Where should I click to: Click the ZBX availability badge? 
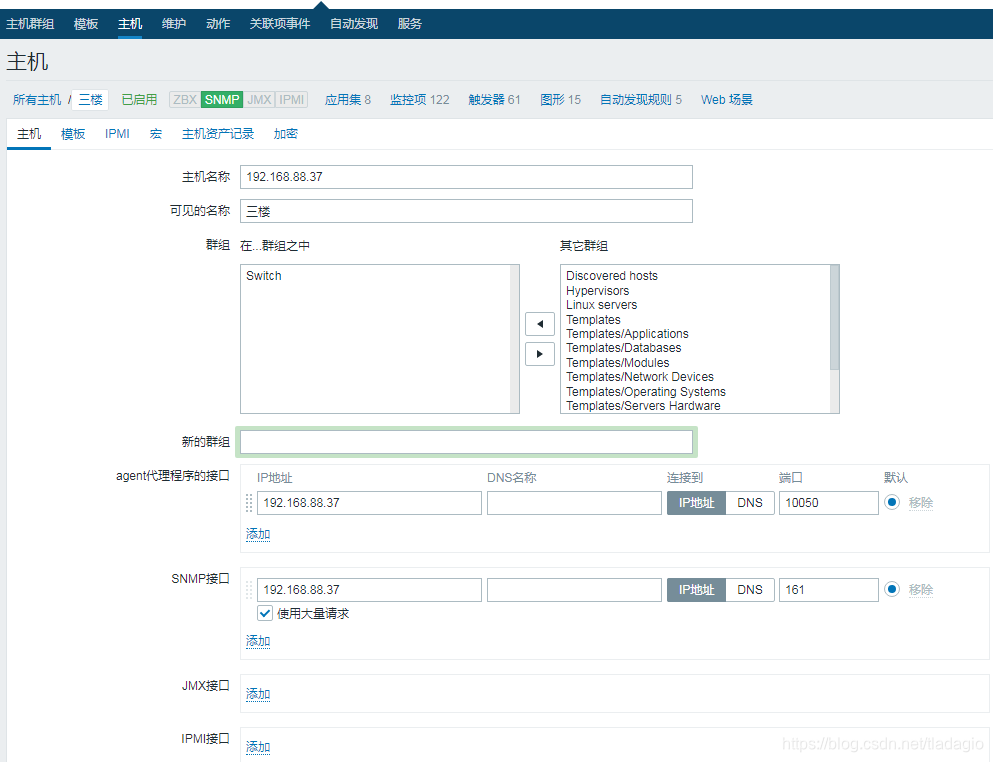185,99
